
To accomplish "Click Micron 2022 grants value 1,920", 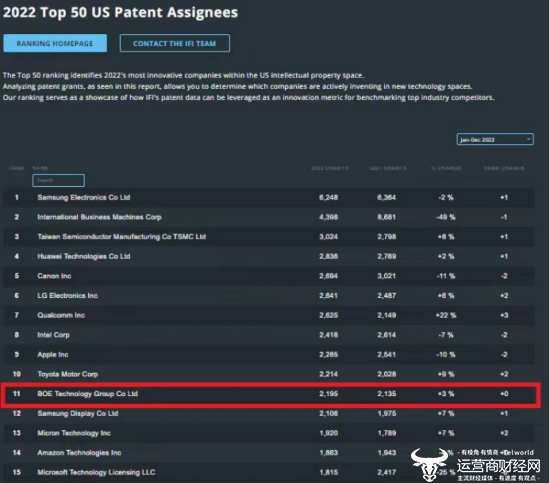I will pos(329,433).
